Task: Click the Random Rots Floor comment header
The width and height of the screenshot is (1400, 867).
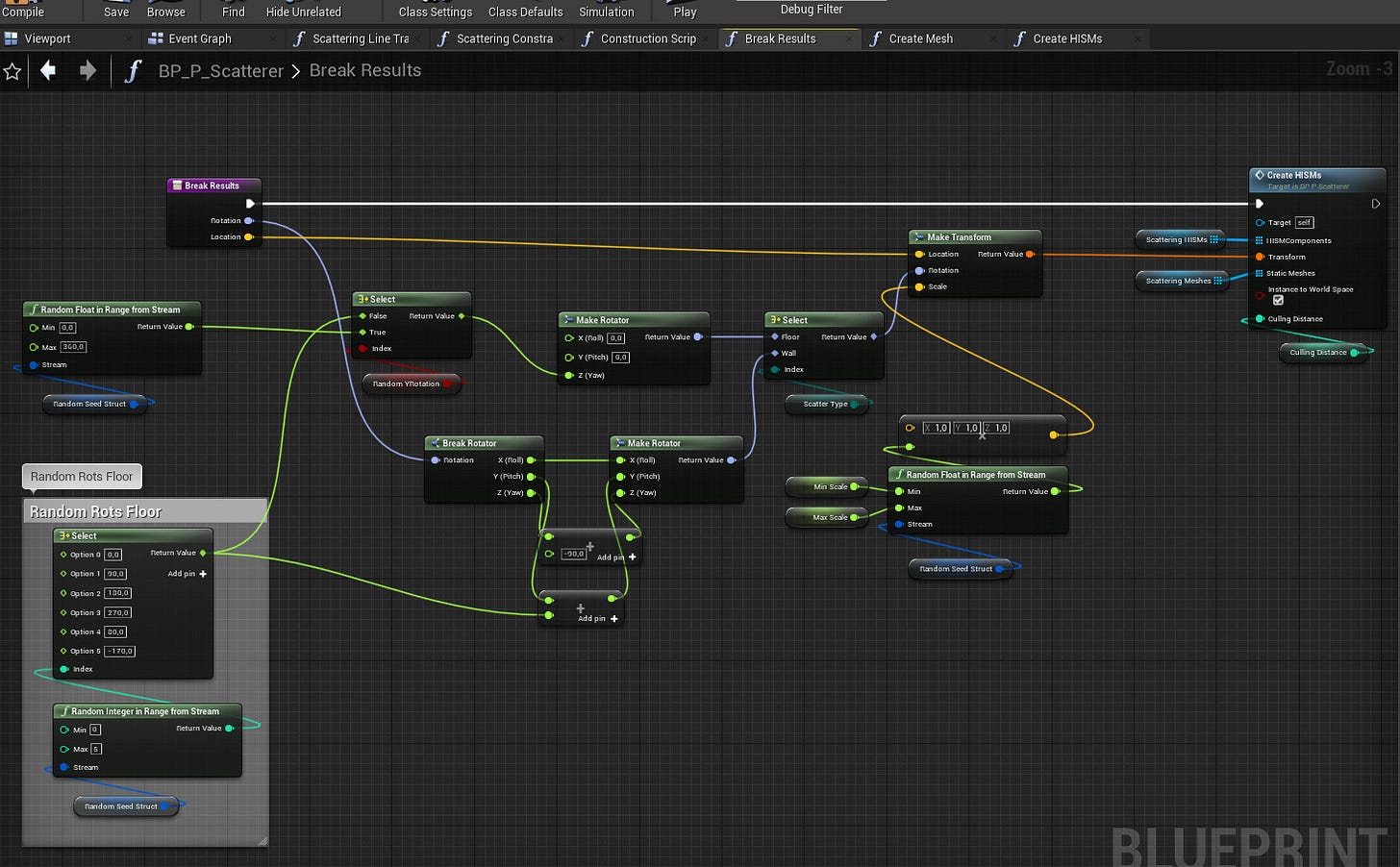Action: coord(144,511)
